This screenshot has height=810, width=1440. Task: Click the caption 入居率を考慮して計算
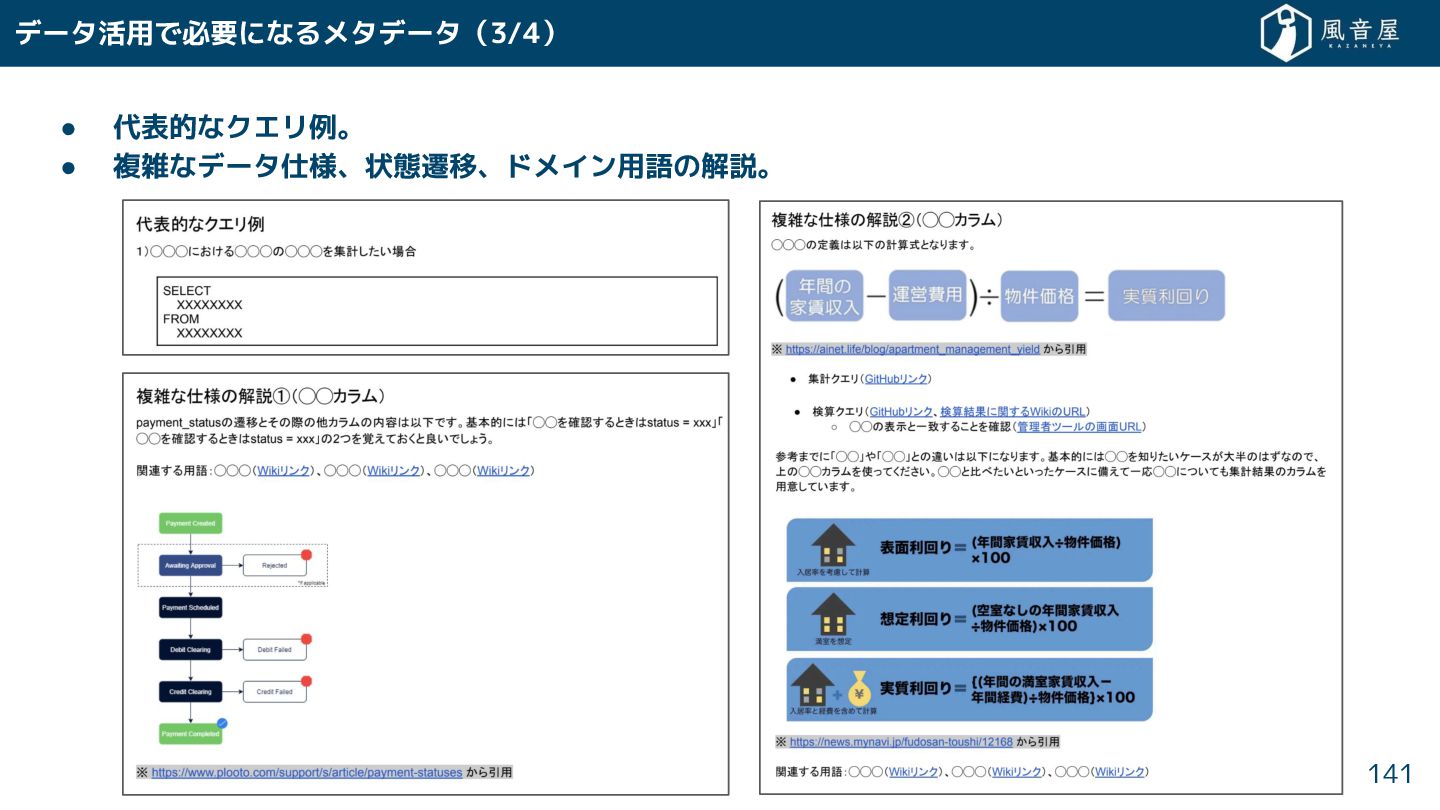833,573
